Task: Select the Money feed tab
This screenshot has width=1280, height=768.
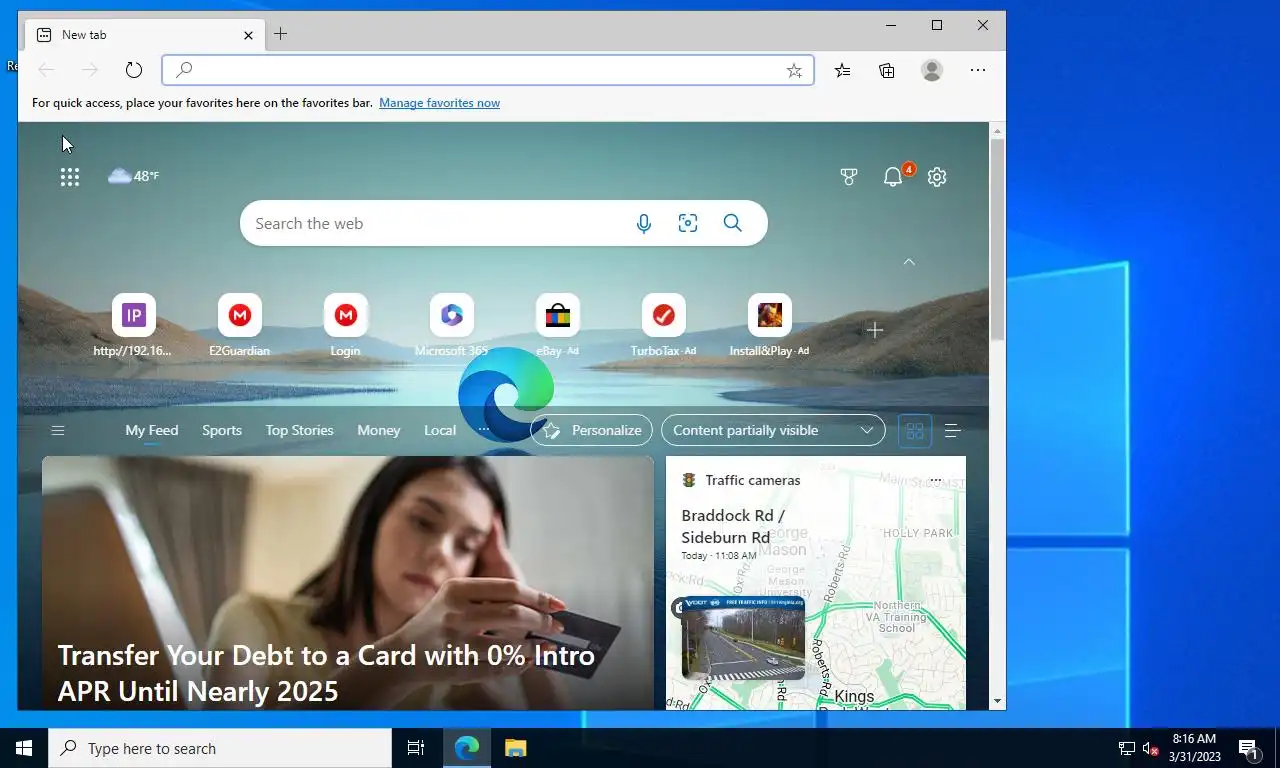Action: click(378, 430)
